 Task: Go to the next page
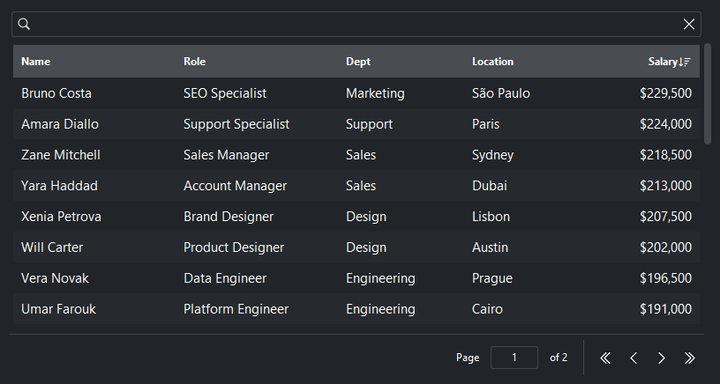[661, 358]
